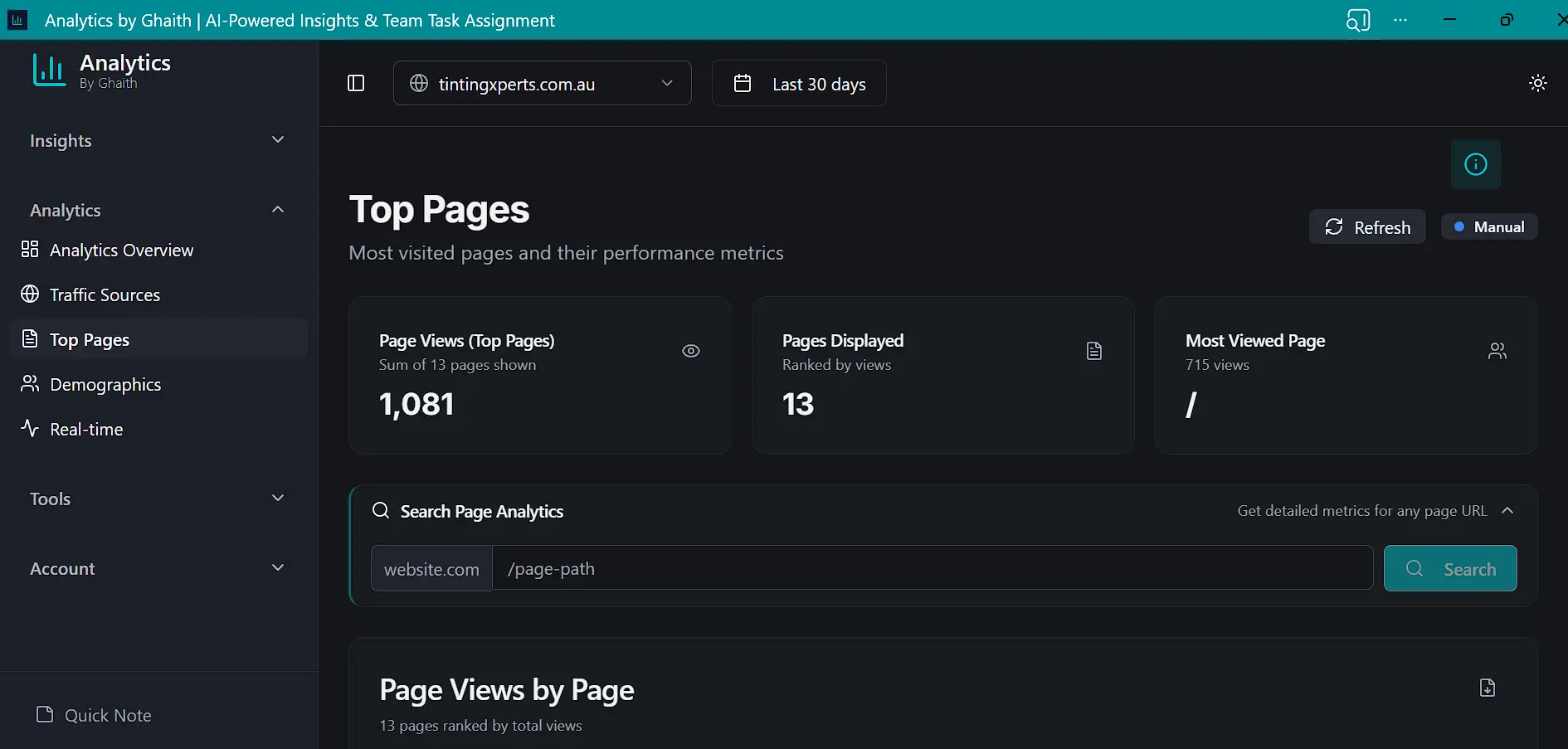Open the info tooltip icon
This screenshot has height=749, width=1568.
point(1475,163)
